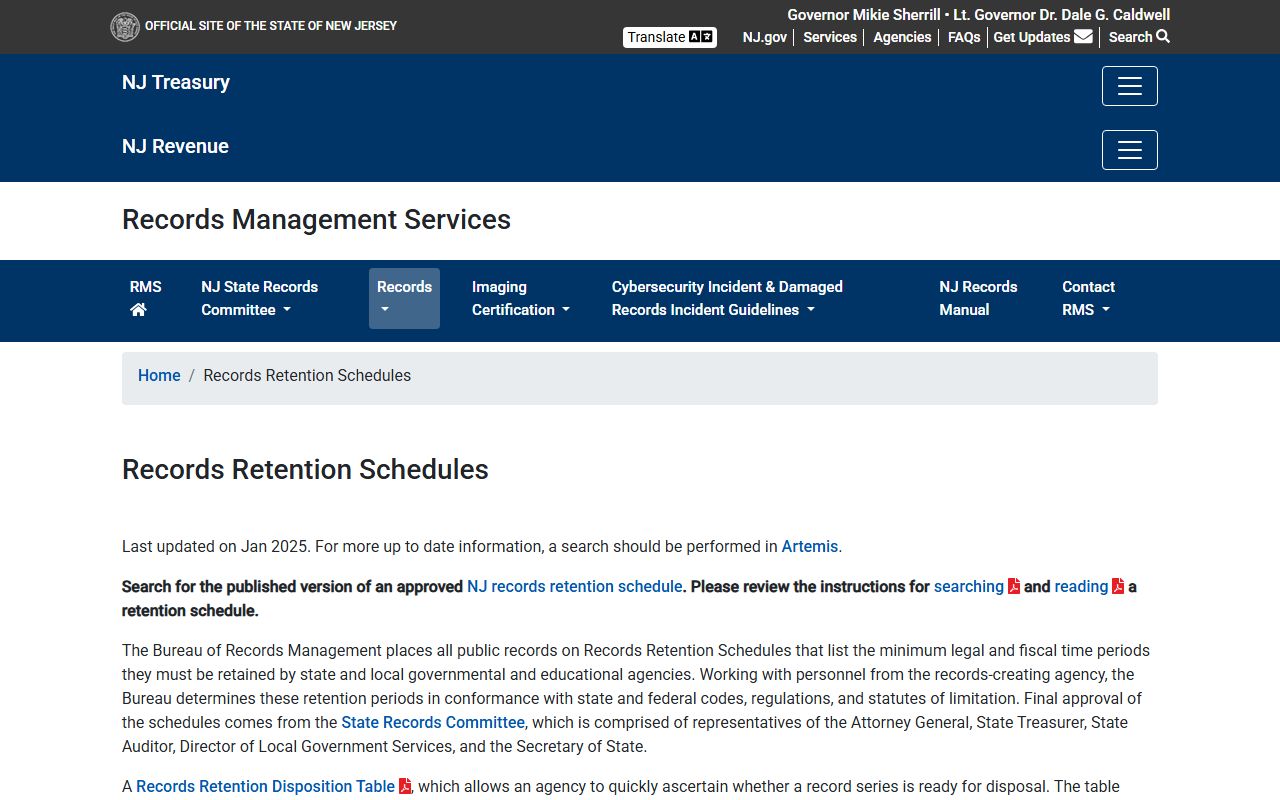
Task: Click the NJ Treasury title
Action: click(x=176, y=82)
